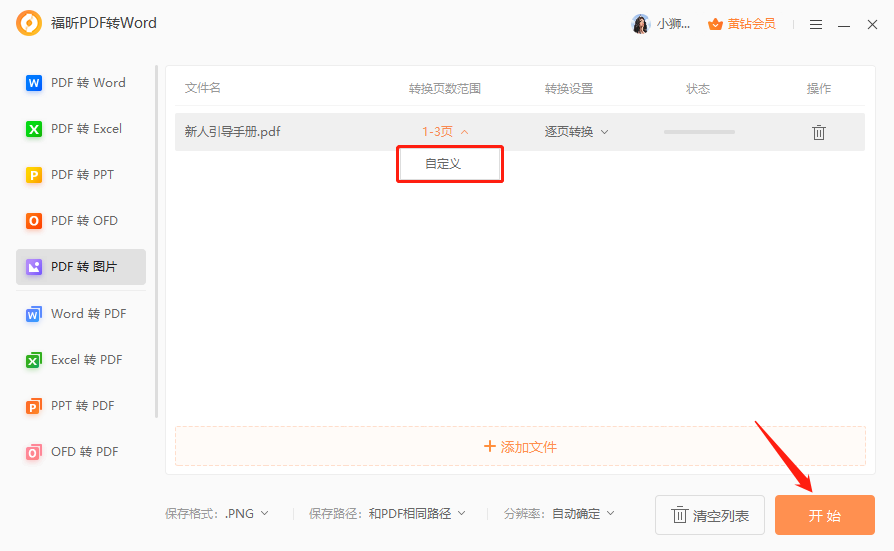Click 添加文件 to add files
This screenshot has width=894, height=551.
(520, 447)
